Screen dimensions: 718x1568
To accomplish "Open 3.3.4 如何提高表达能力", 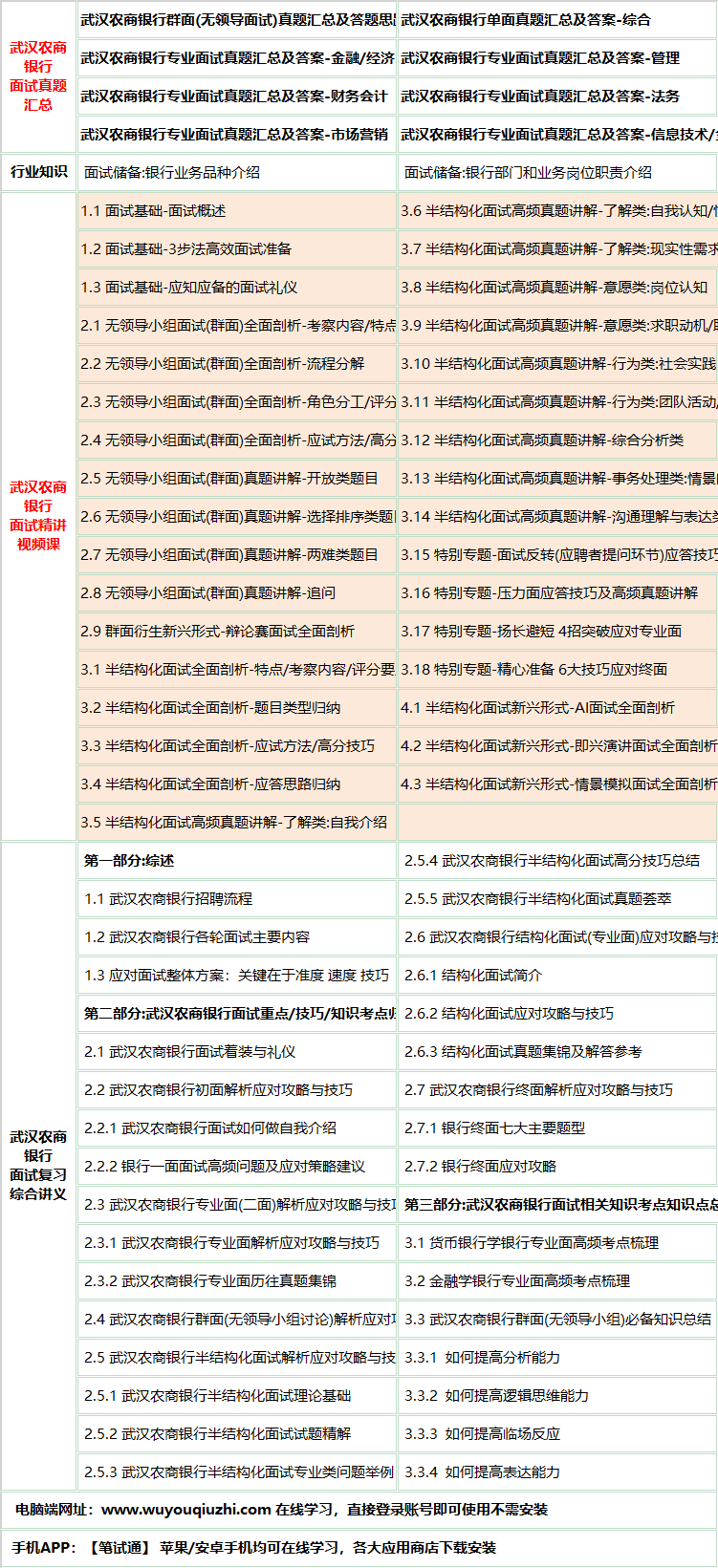I will [x=482, y=1472].
